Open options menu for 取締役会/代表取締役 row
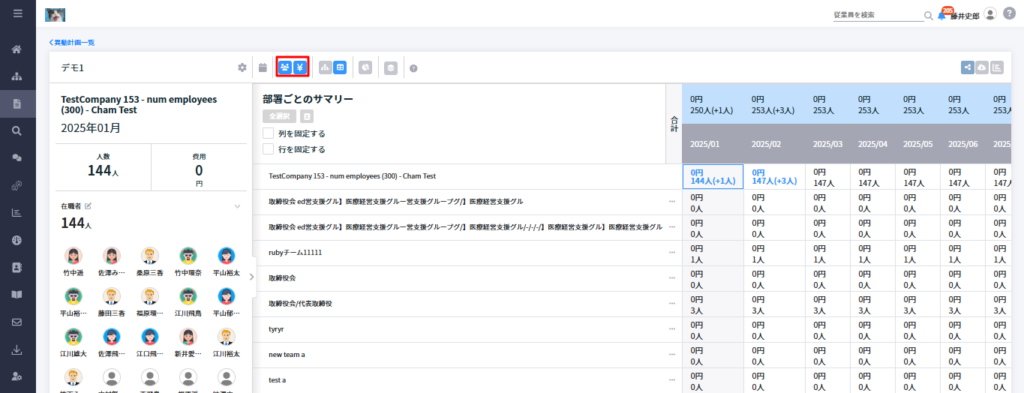This screenshot has height=393, width=1024. [672, 304]
